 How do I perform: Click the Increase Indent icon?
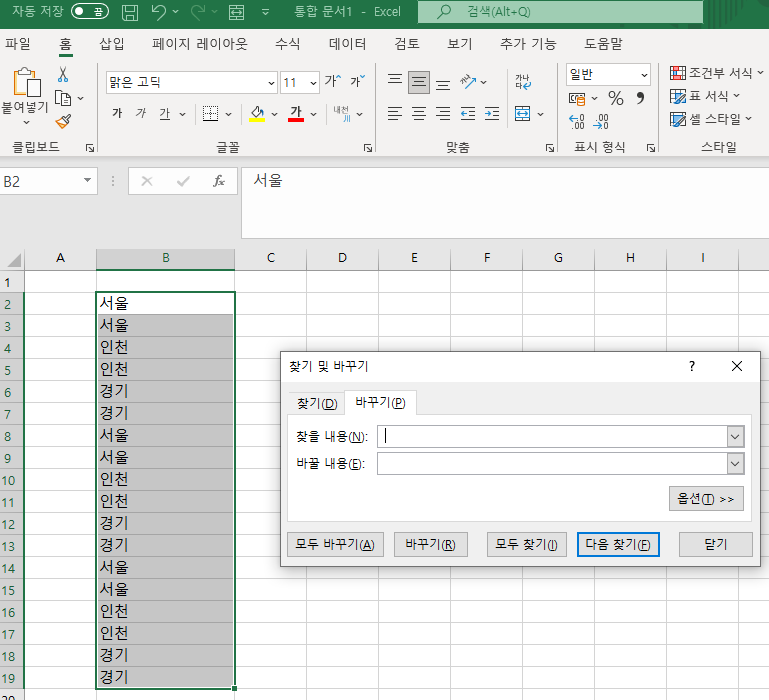point(492,114)
